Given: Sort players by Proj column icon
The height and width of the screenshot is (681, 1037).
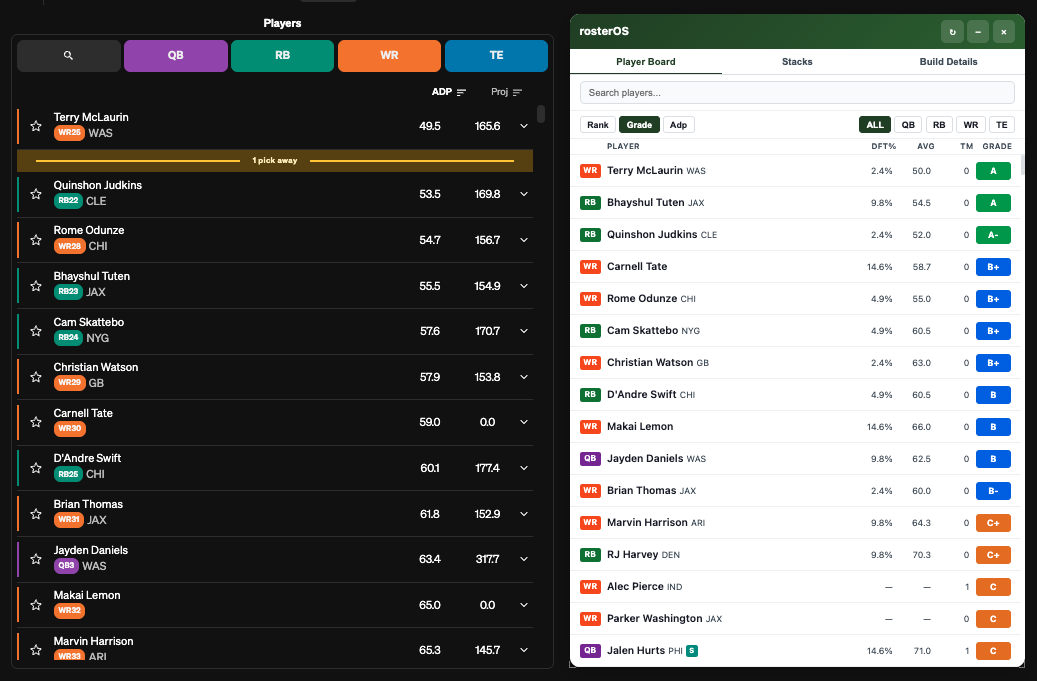Looking at the screenshot, I should pos(517,92).
